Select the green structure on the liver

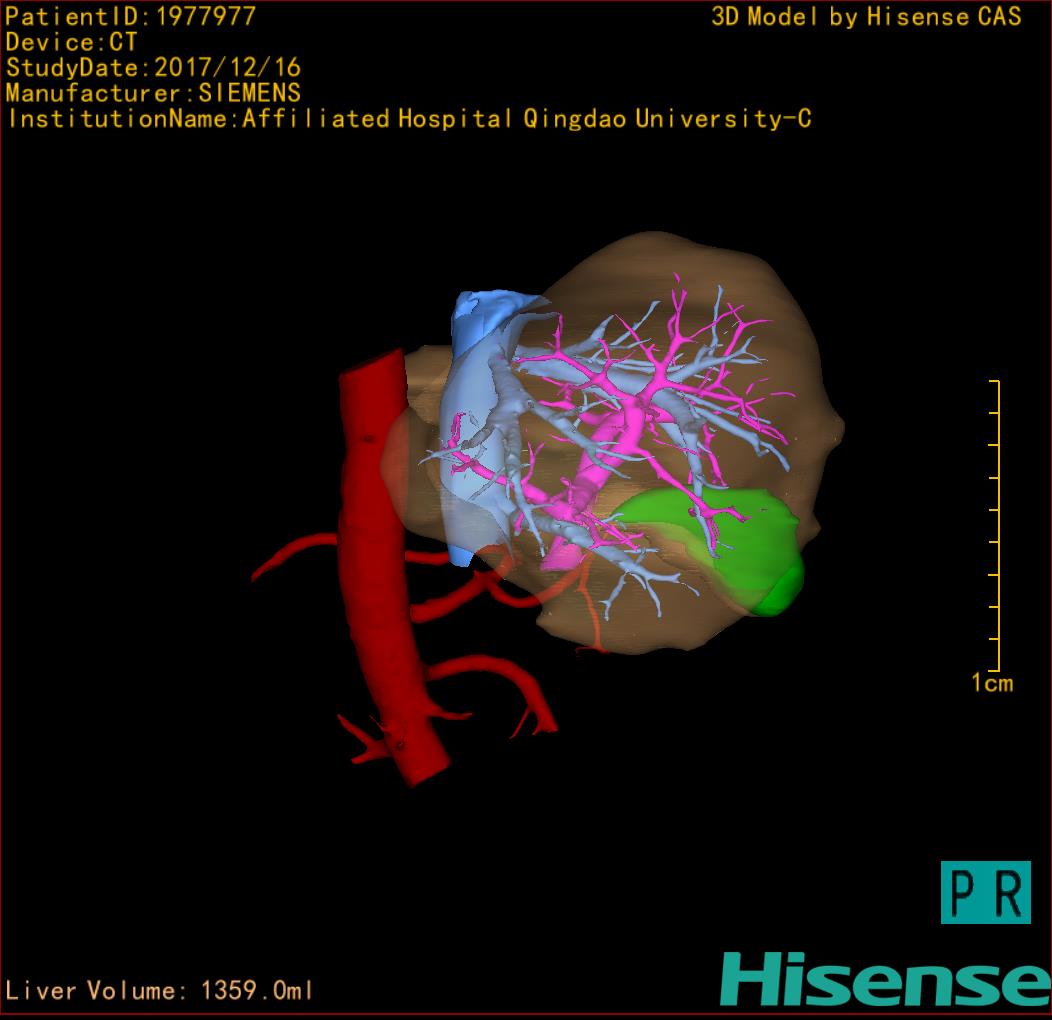coord(745,545)
